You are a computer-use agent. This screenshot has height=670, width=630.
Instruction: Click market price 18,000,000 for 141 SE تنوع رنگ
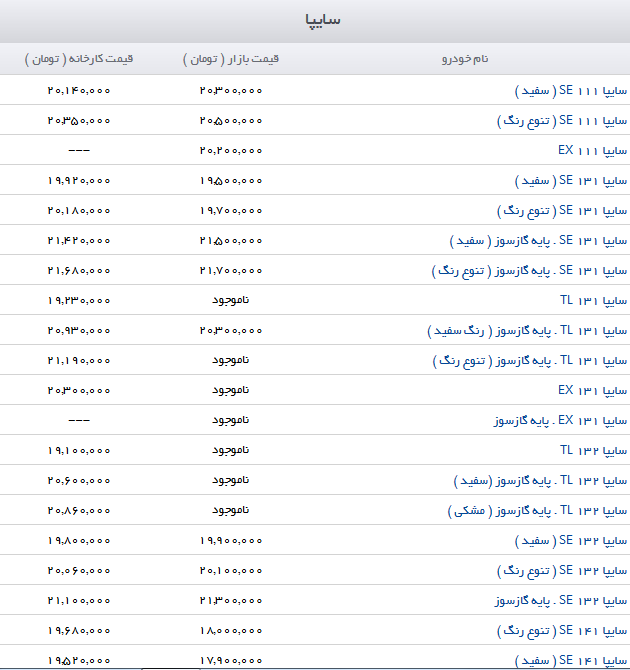tap(231, 631)
